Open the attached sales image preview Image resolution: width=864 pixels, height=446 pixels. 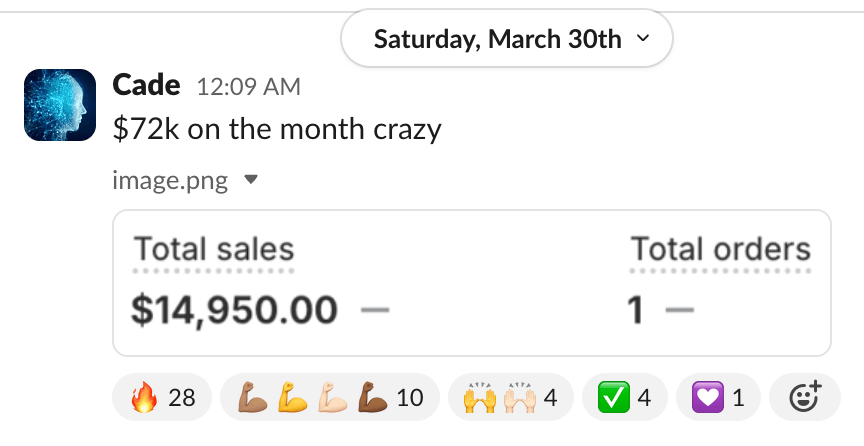click(x=472, y=283)
